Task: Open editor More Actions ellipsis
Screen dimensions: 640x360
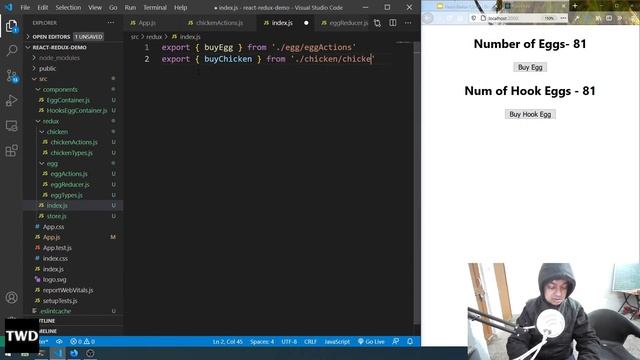Action: tap(408, 23)
